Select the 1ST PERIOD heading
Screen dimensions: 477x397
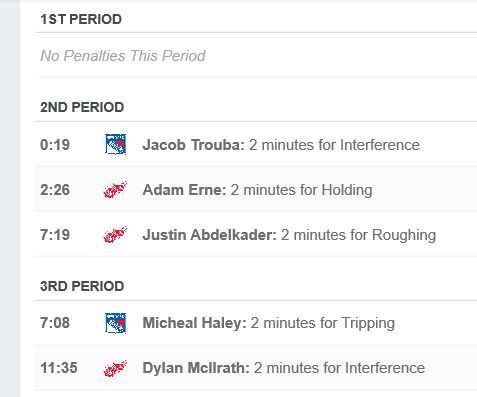point(81,19)
